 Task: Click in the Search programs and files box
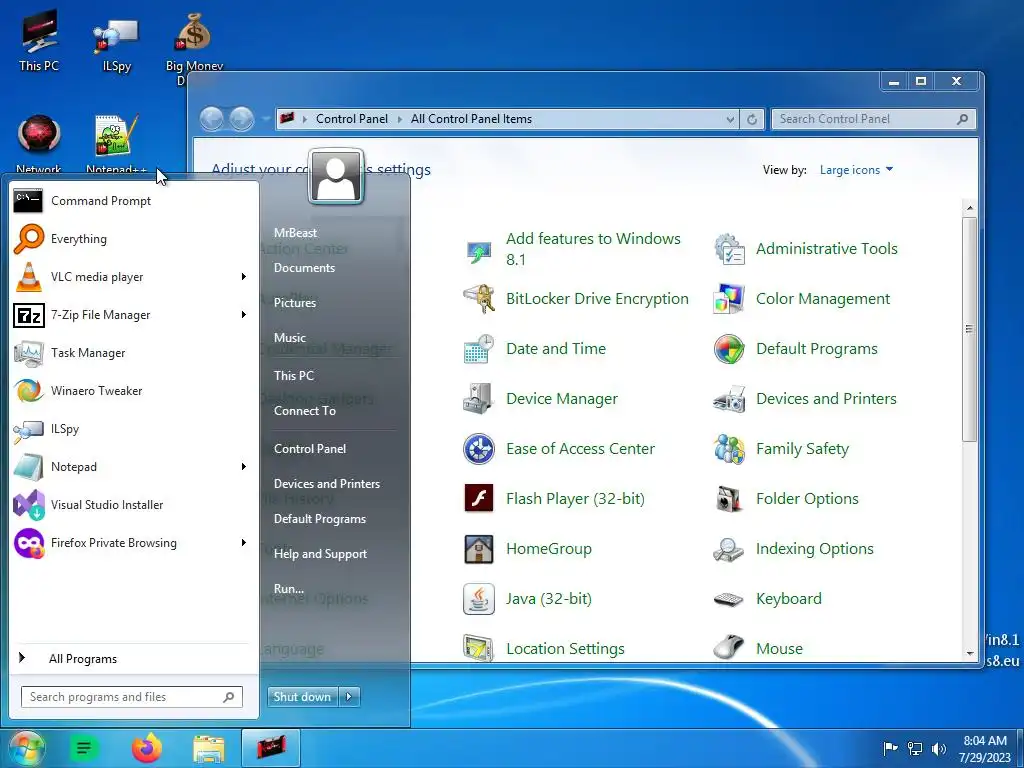(131, 697)
